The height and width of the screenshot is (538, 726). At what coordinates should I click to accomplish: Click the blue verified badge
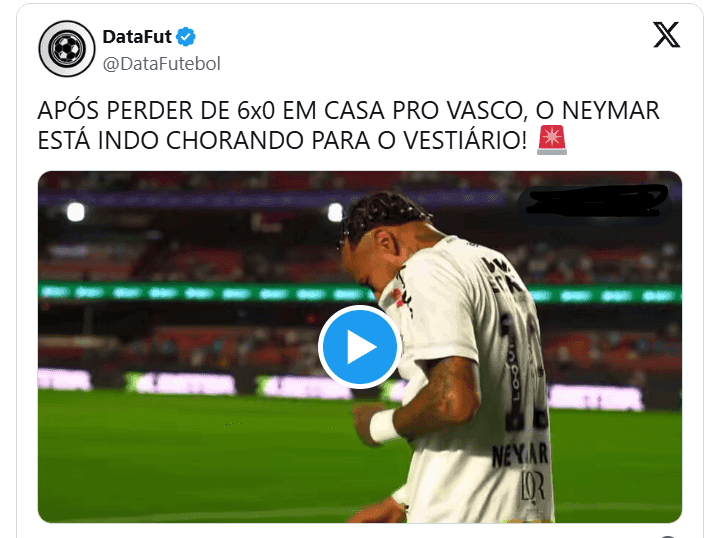[186, 37]
